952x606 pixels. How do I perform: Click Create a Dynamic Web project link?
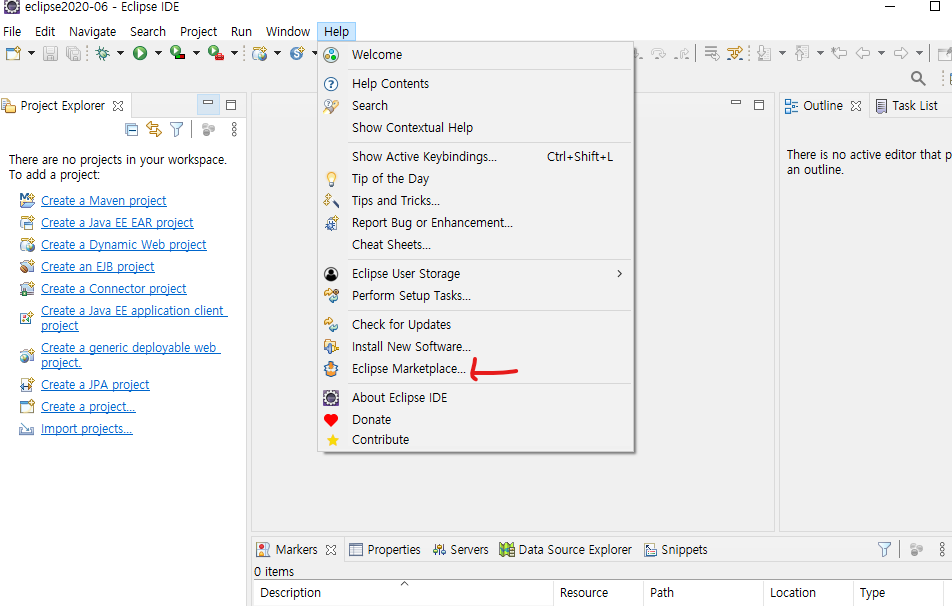(123, 245)
